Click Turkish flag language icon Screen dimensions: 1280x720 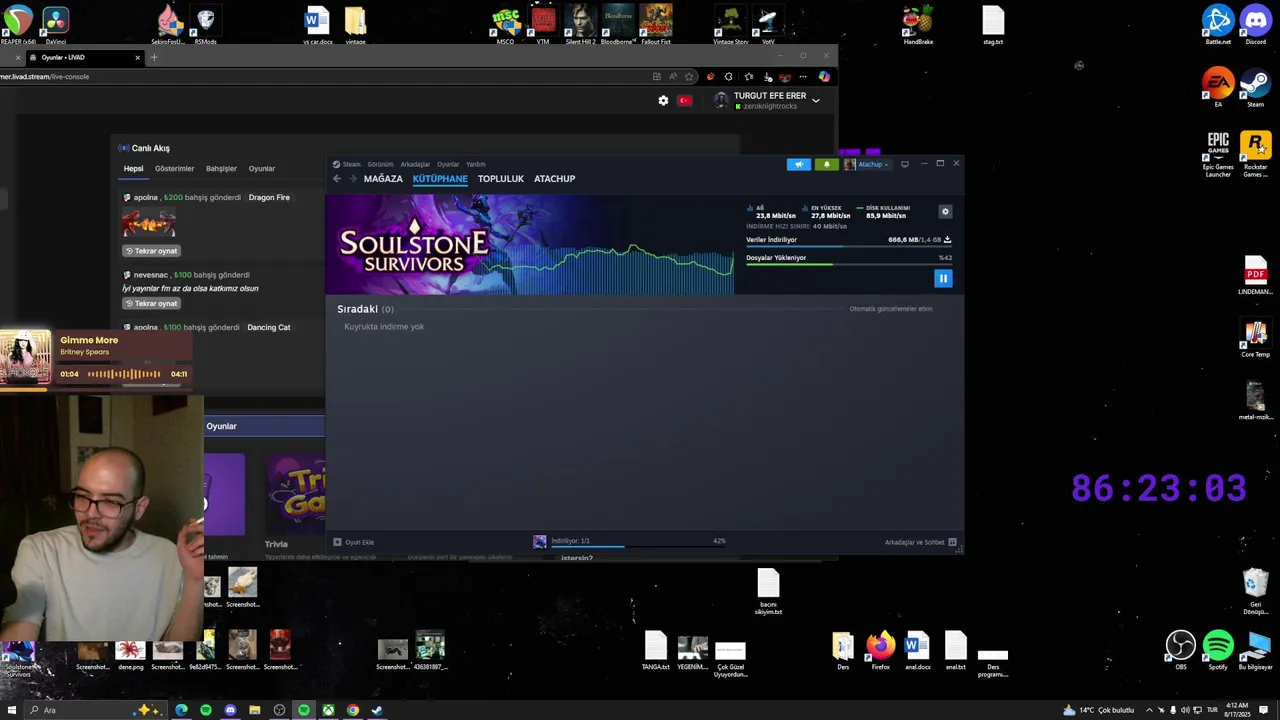[685, 100]
